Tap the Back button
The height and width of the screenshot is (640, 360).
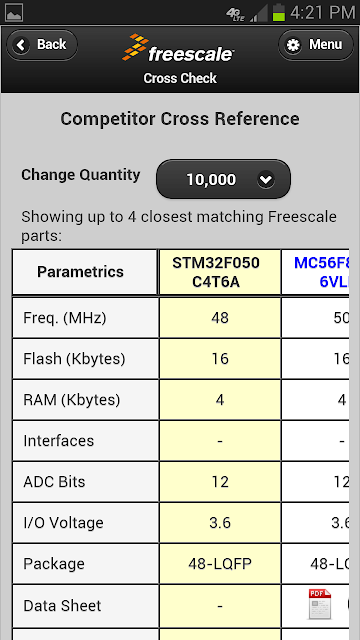click(x=42, y=44)
